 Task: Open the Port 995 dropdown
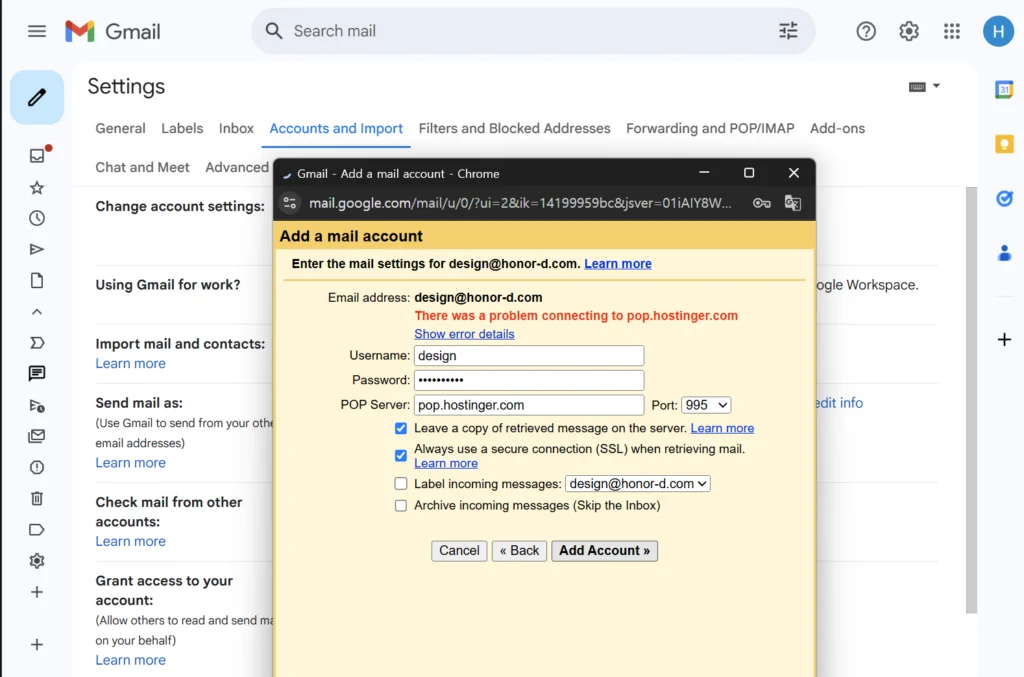pos(706,405)
